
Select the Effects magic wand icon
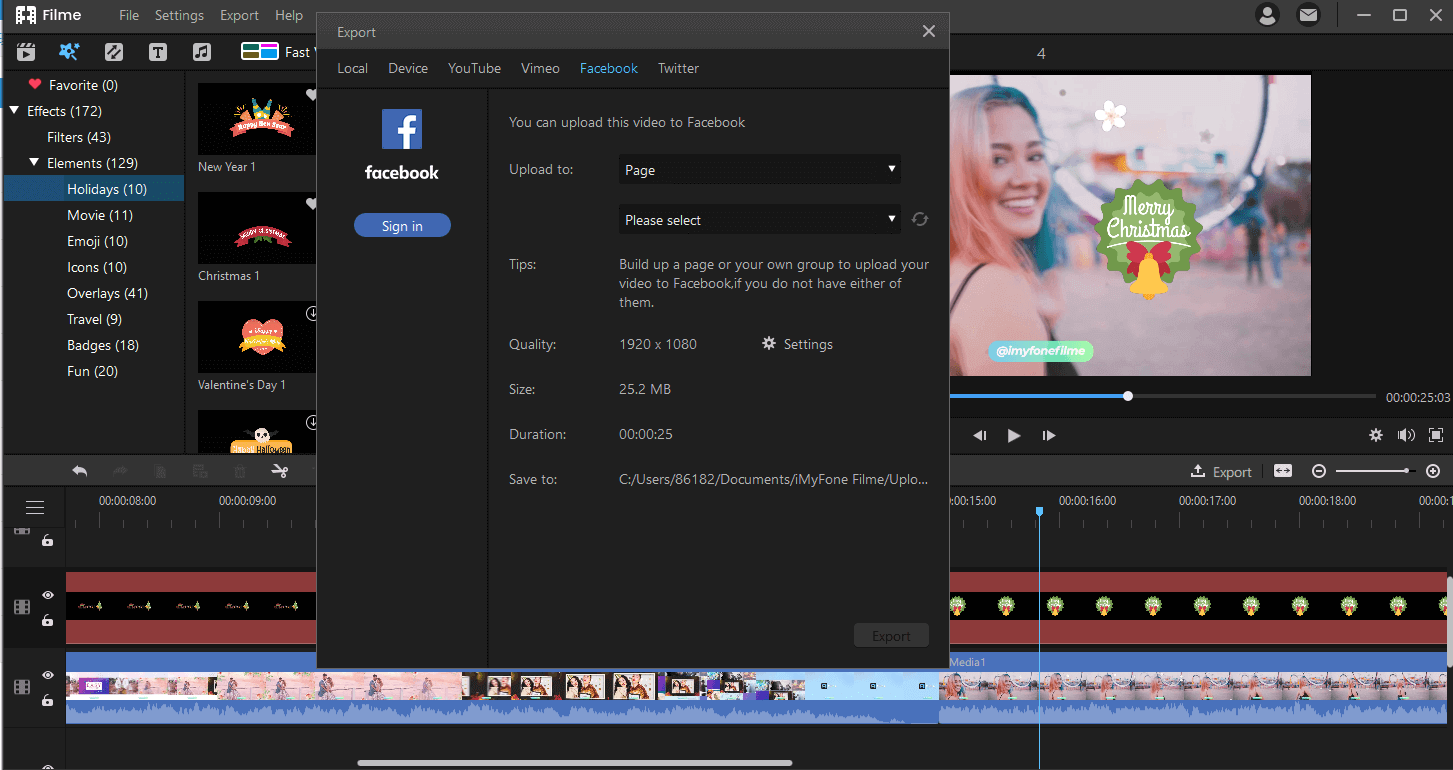tap(69, 51)
